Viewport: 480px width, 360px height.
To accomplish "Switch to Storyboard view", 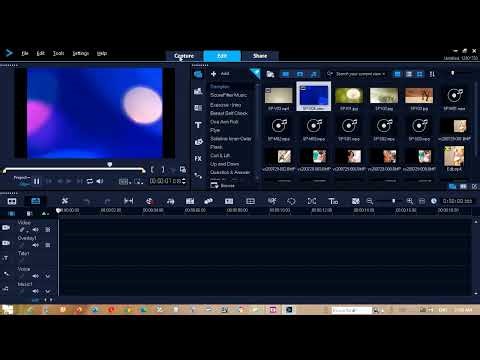I will click(12, 201).
